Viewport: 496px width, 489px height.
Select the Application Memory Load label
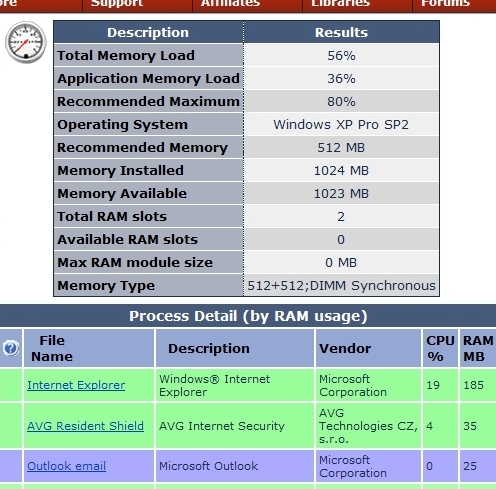pyautogui.click(x=148, y=79)
